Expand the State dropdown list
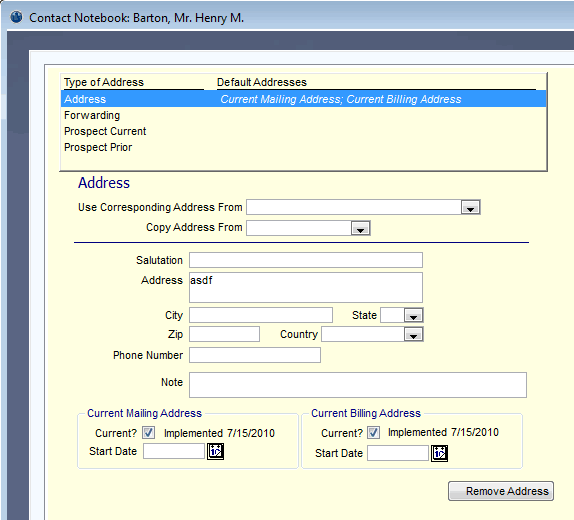The width and height of the screenshot is (574, 520). point(413,315)
